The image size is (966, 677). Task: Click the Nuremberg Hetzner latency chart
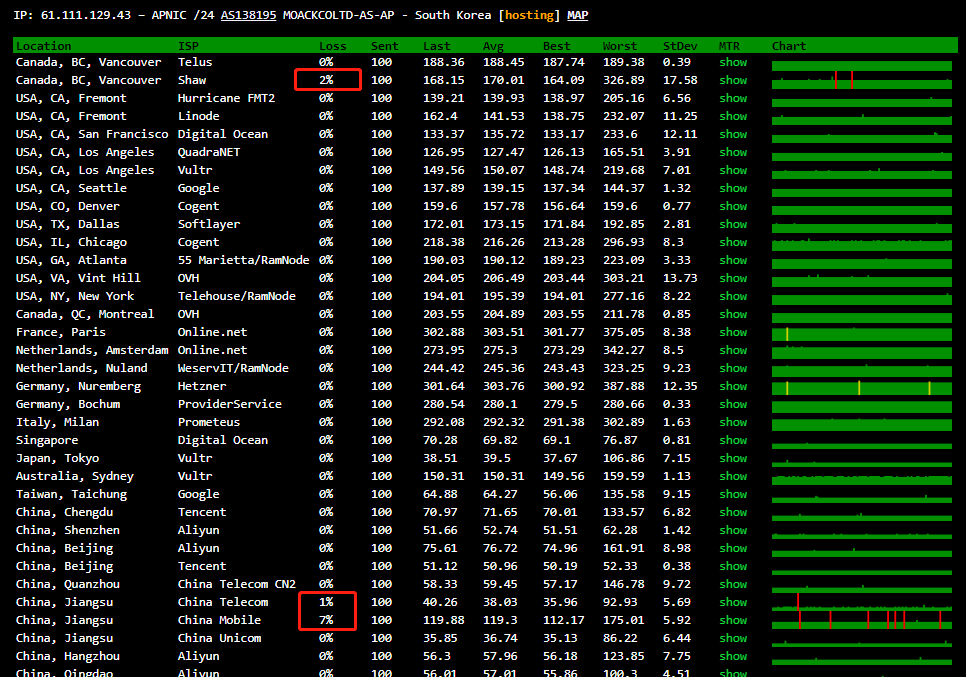(861, 387)
